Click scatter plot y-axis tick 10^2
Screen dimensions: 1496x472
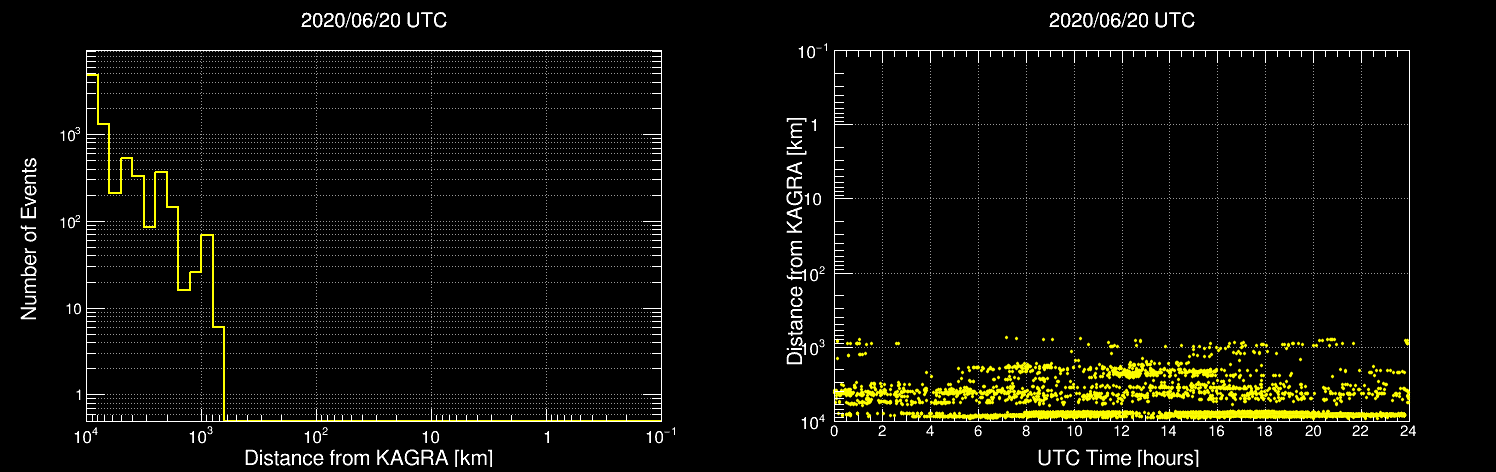815,272
